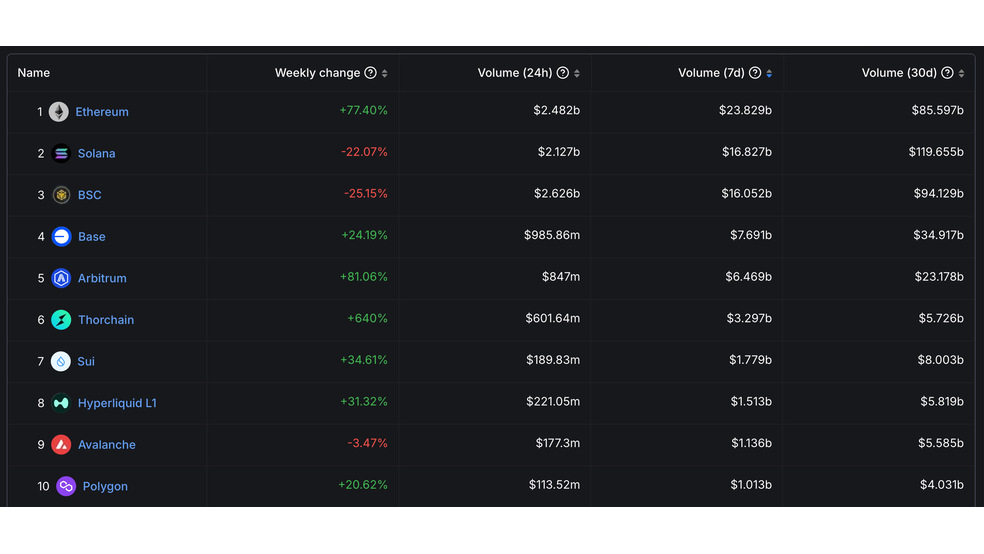
Task: Click the Volume (24h) header label
Action: pyautogui.click(x=515, y=73)
